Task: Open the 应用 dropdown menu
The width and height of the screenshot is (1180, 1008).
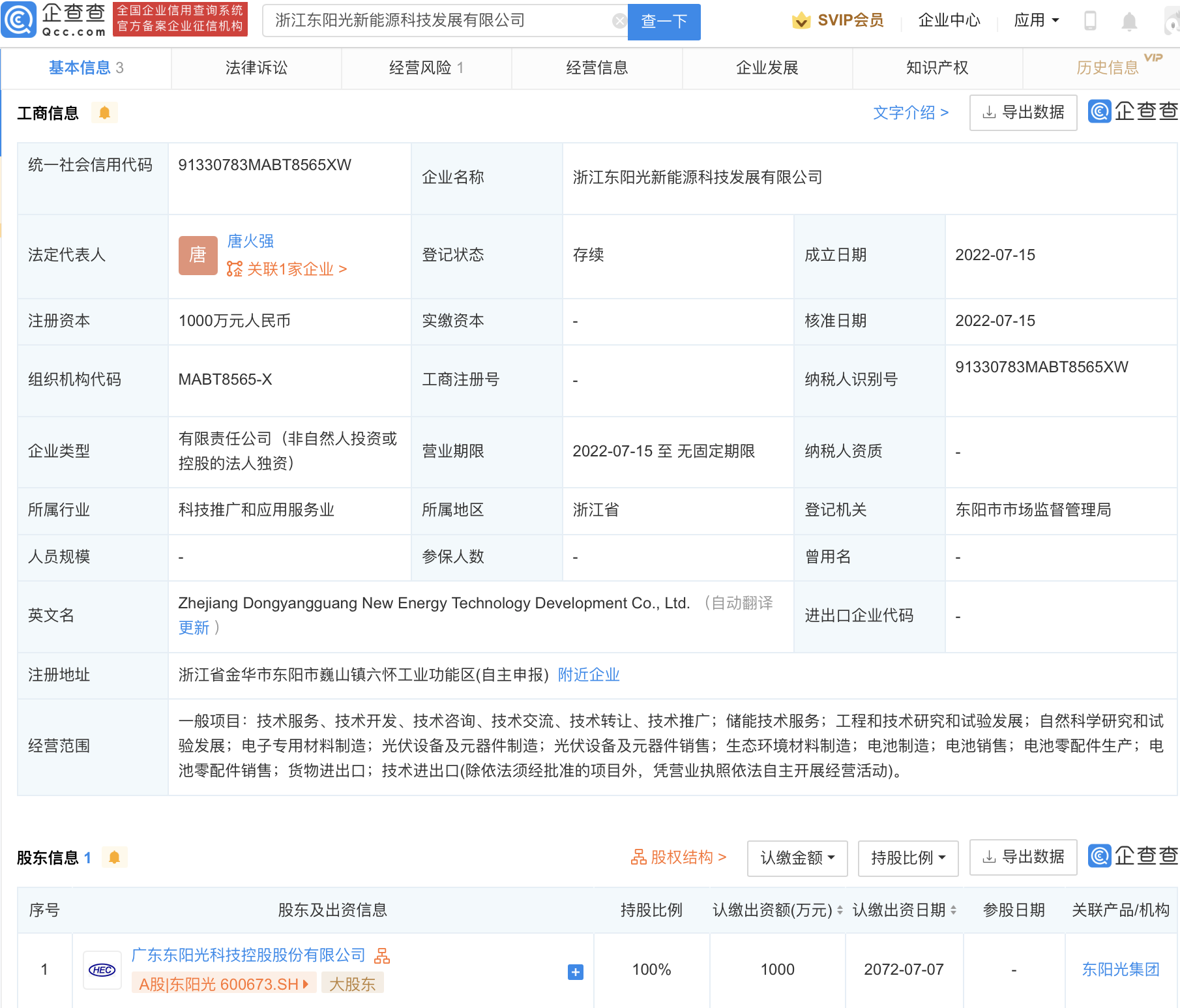Action: click(1037, 21)
